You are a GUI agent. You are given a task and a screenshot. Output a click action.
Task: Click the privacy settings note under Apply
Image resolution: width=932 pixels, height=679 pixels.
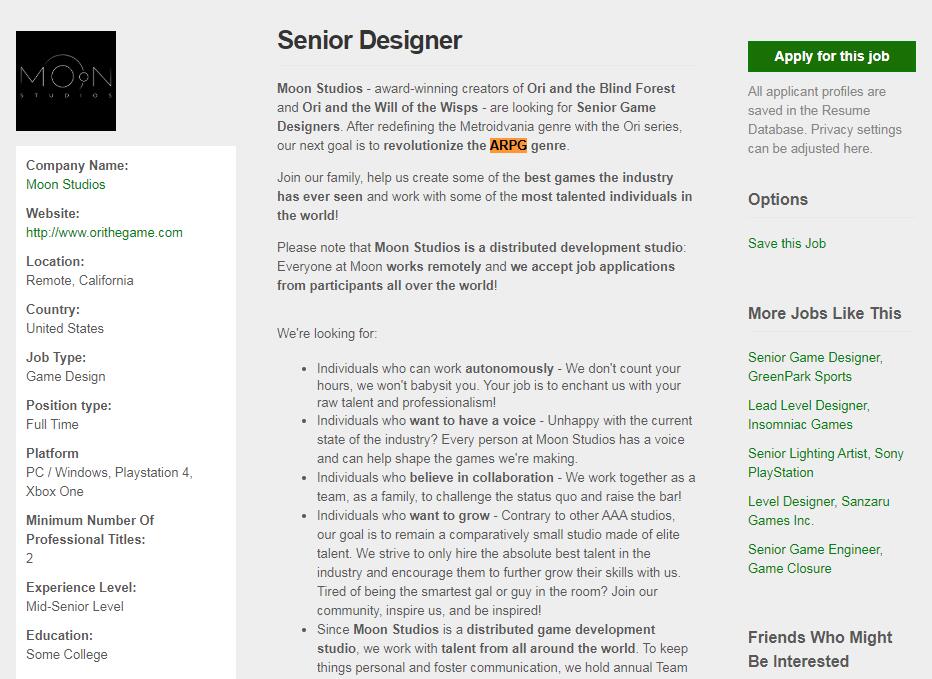824,120
